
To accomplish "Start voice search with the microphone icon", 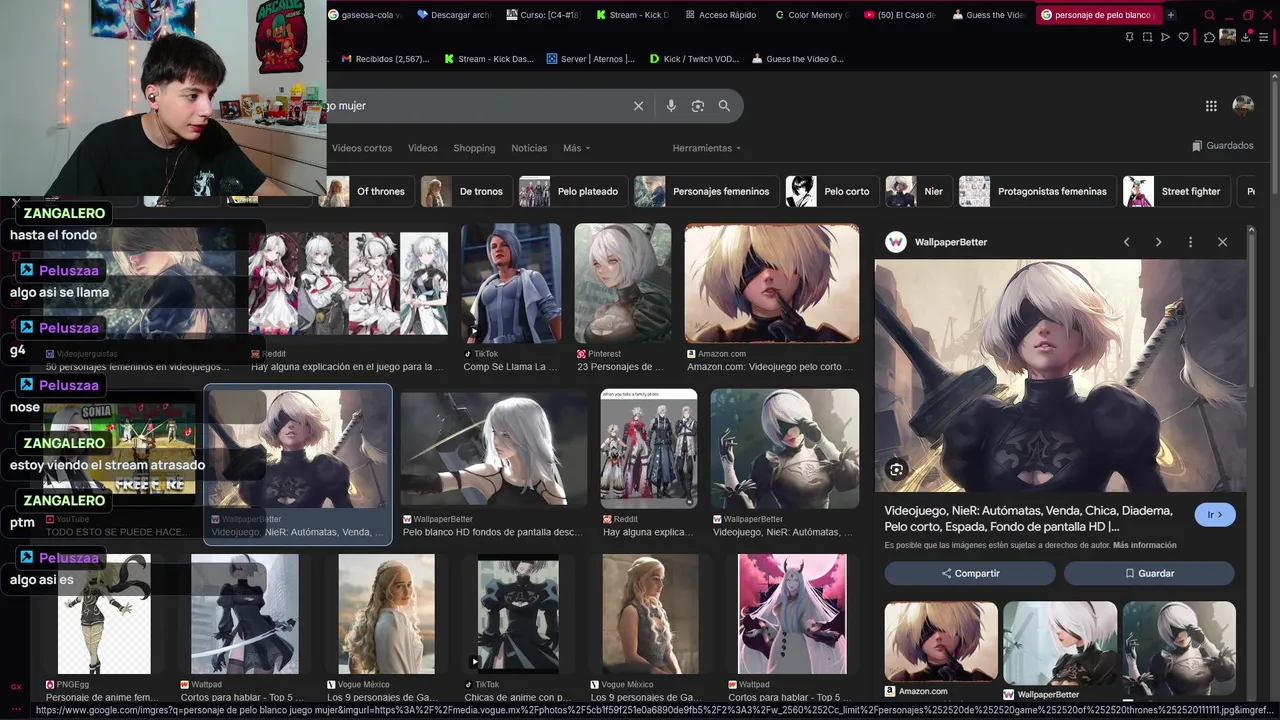I will click(671, 106).
